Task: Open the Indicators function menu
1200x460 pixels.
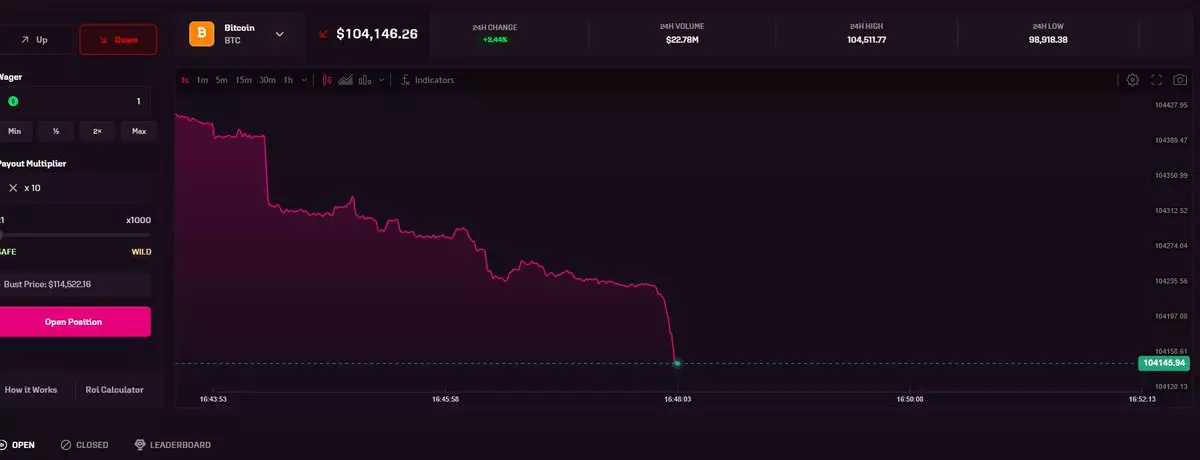Action: [x=427, y=80]
